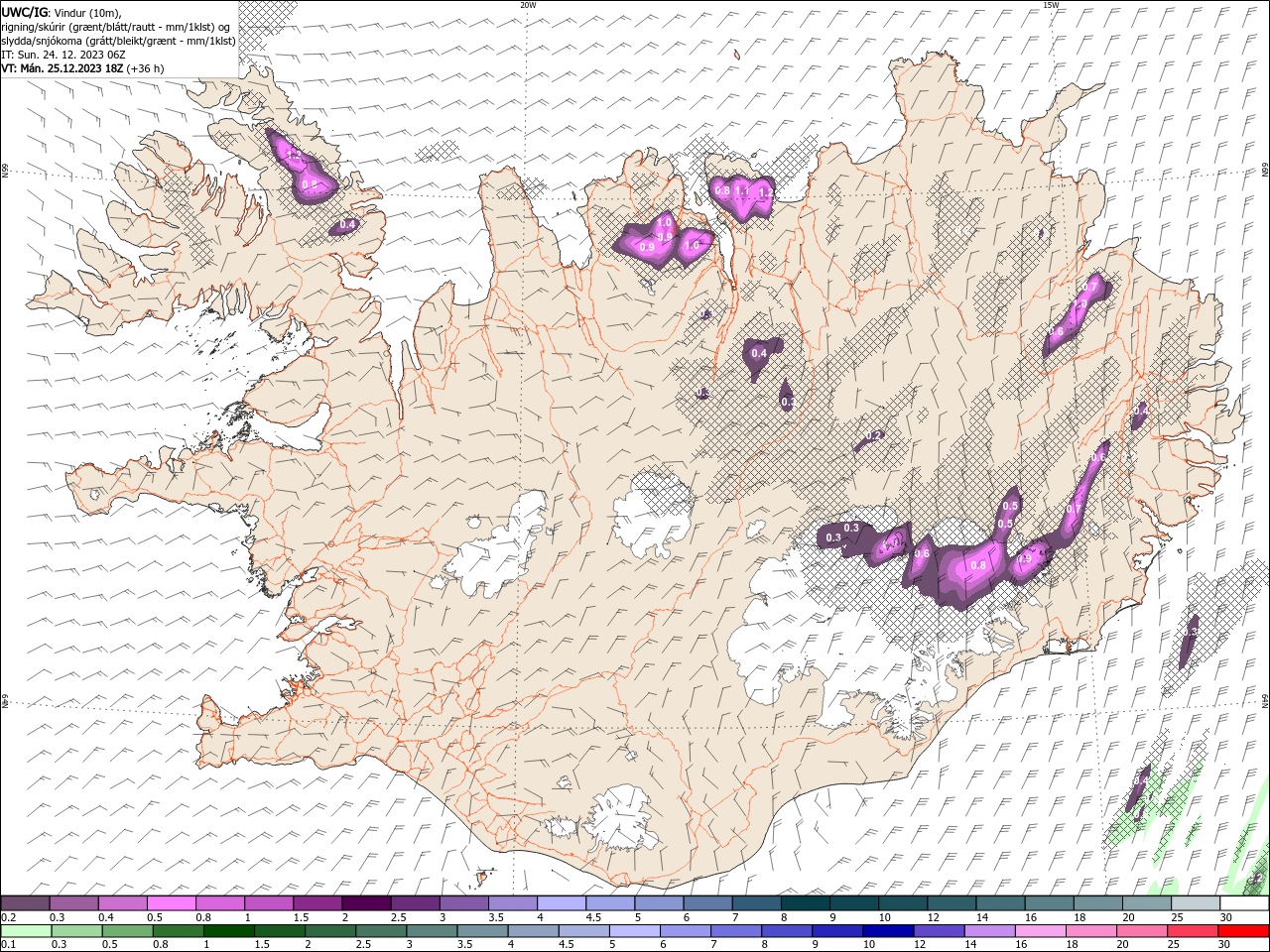Click the '20W' longitude label
1270x952 pixels.
[528, 5]
